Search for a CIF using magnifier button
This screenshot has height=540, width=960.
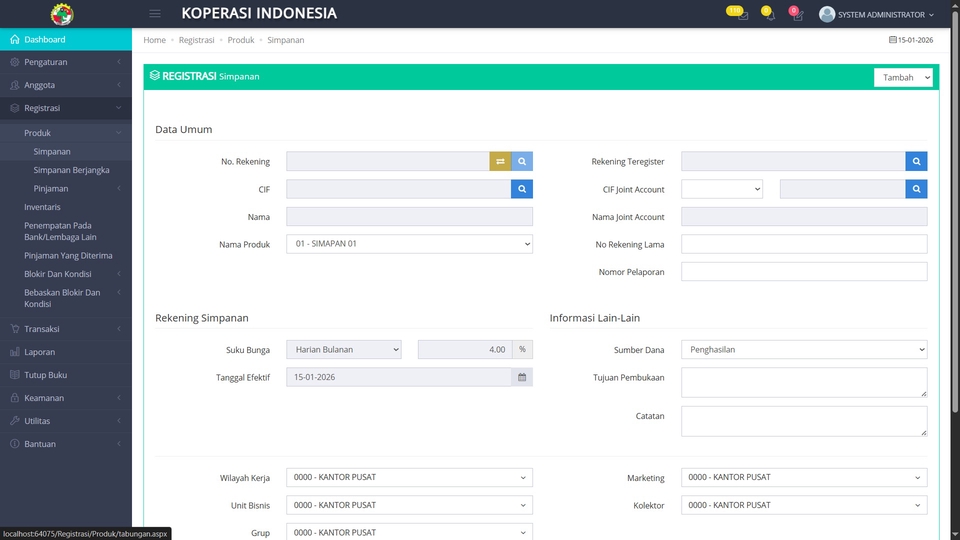(x=522, y=189)
